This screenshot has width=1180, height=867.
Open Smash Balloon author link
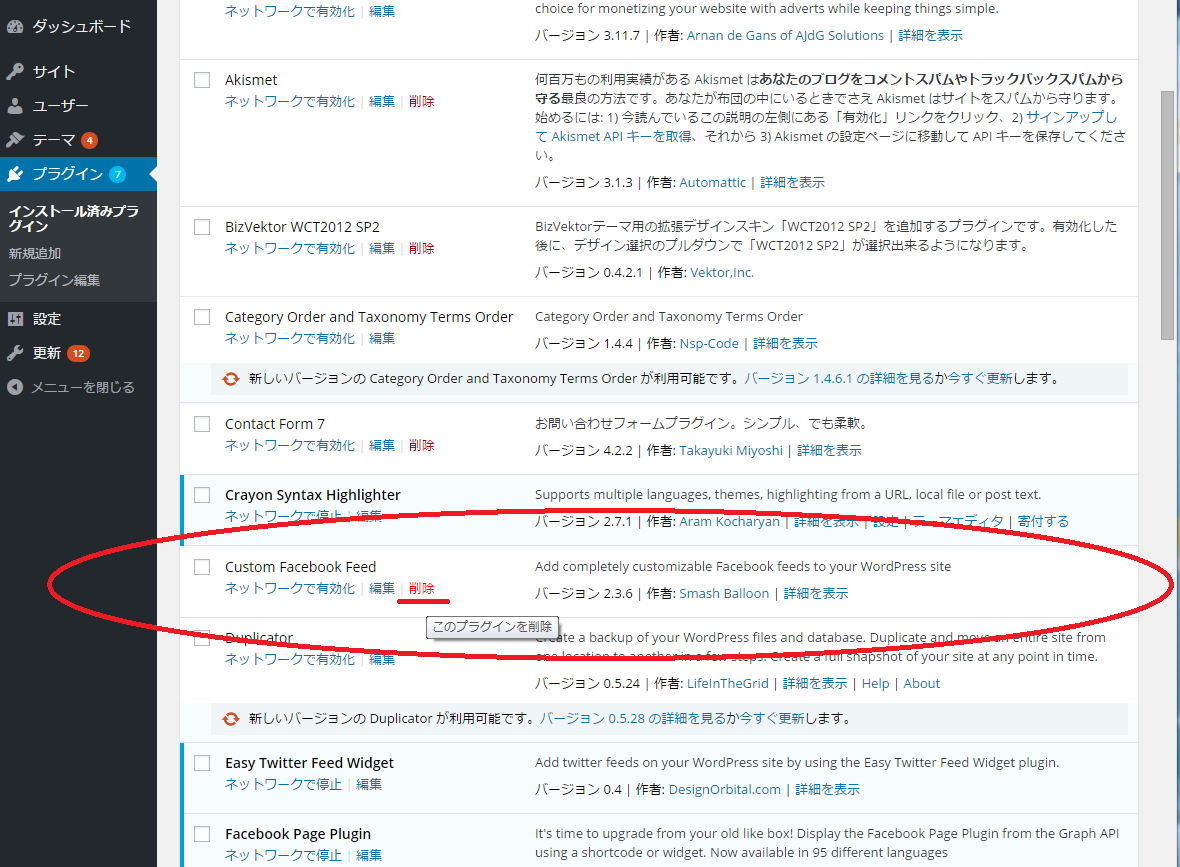tap(724, 594)
